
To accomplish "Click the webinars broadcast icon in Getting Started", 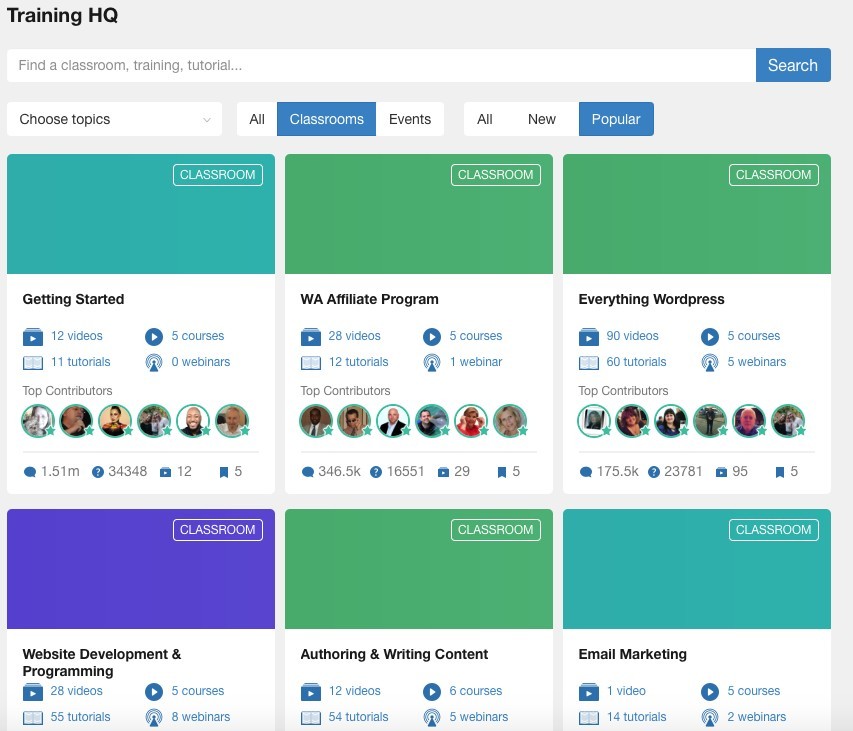I will (x=154, y=363).
